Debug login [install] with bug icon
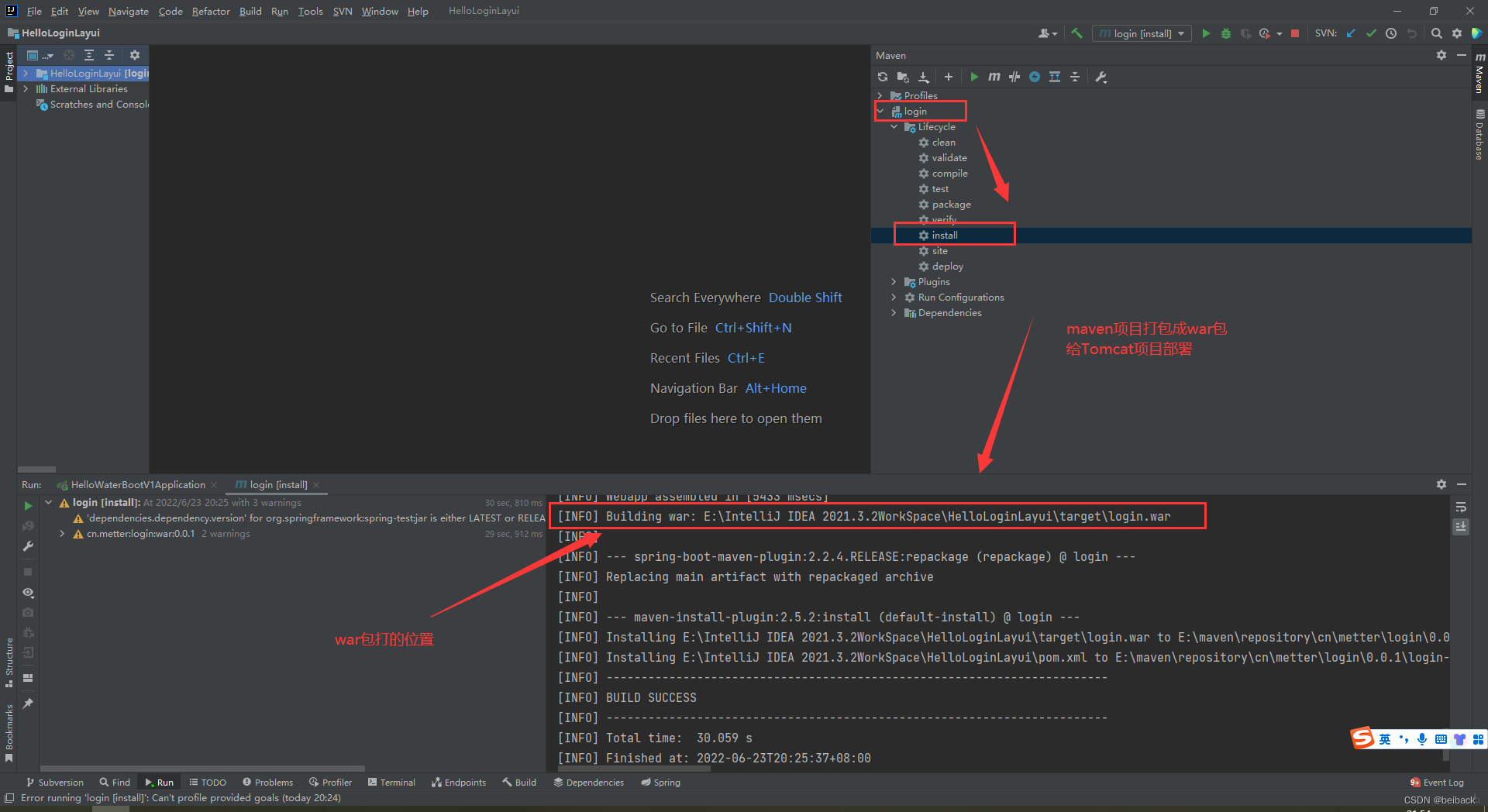 pyautogui.click(x=1226, y=33)
